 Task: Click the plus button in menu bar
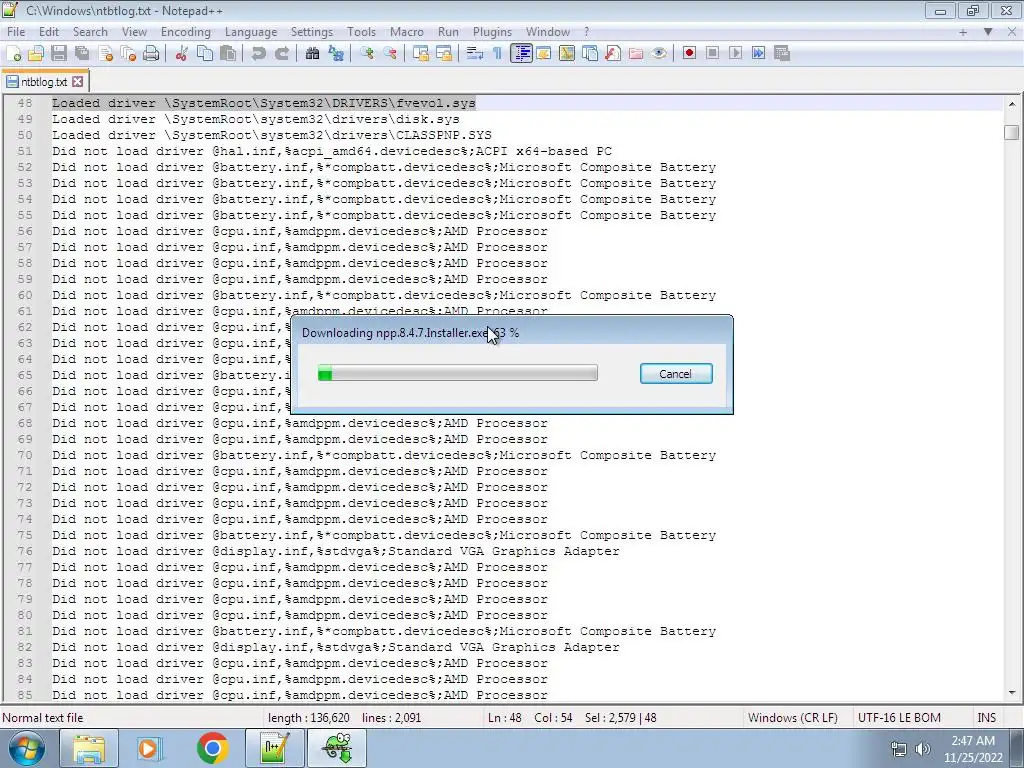click(x=963, y=32)
